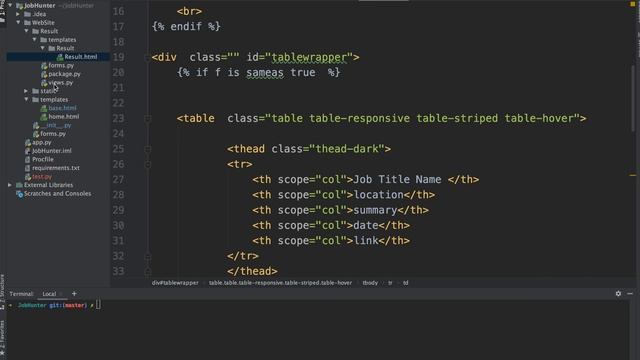This screenshot has width=640, height=360.
Task: Click the package.py Python file icon
Action: (44, 74)
